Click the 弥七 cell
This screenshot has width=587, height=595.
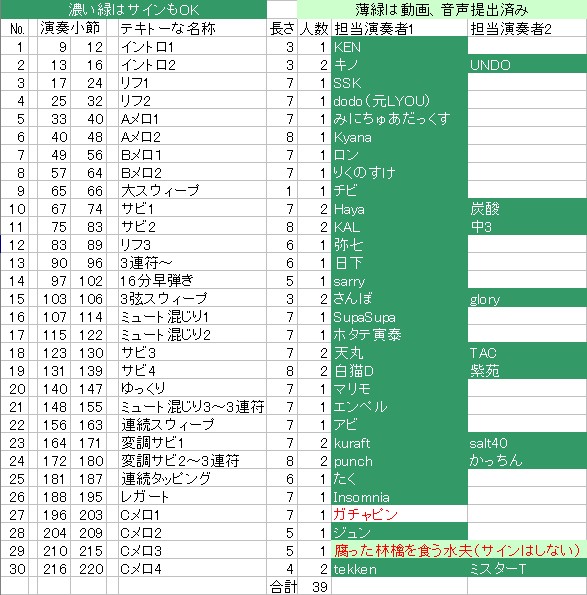399,244
